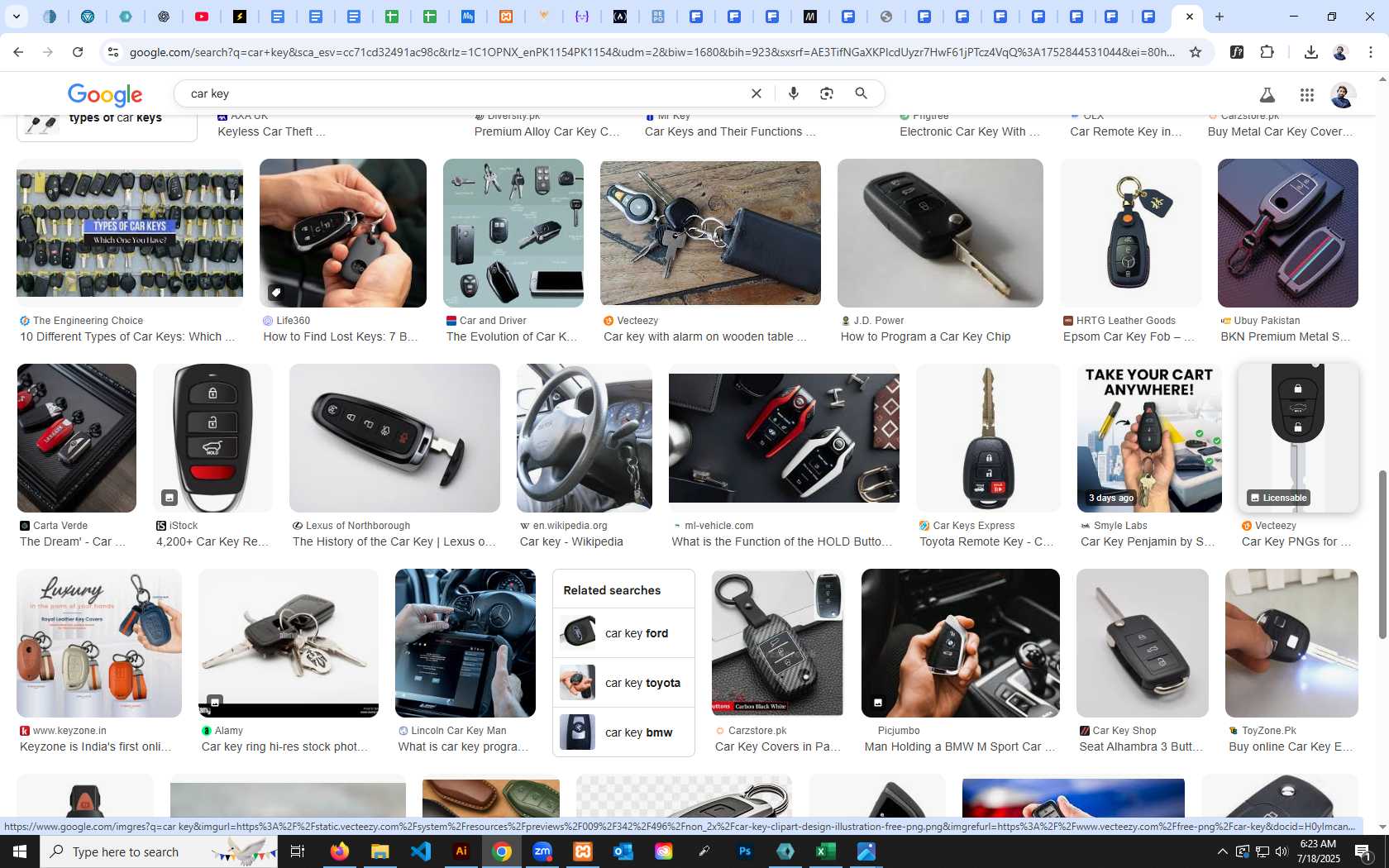Click link How to Program a Car Key Chip

point(925,336)
